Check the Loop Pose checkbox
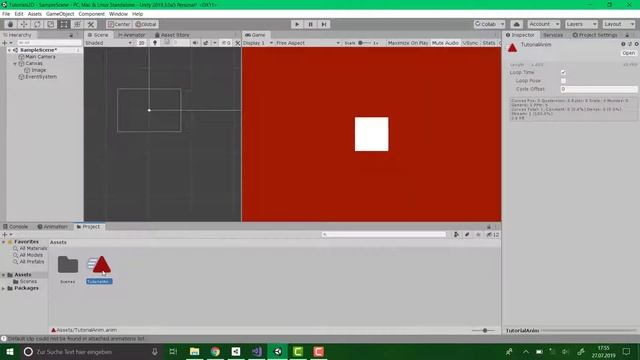 click(x=563, y=81)
